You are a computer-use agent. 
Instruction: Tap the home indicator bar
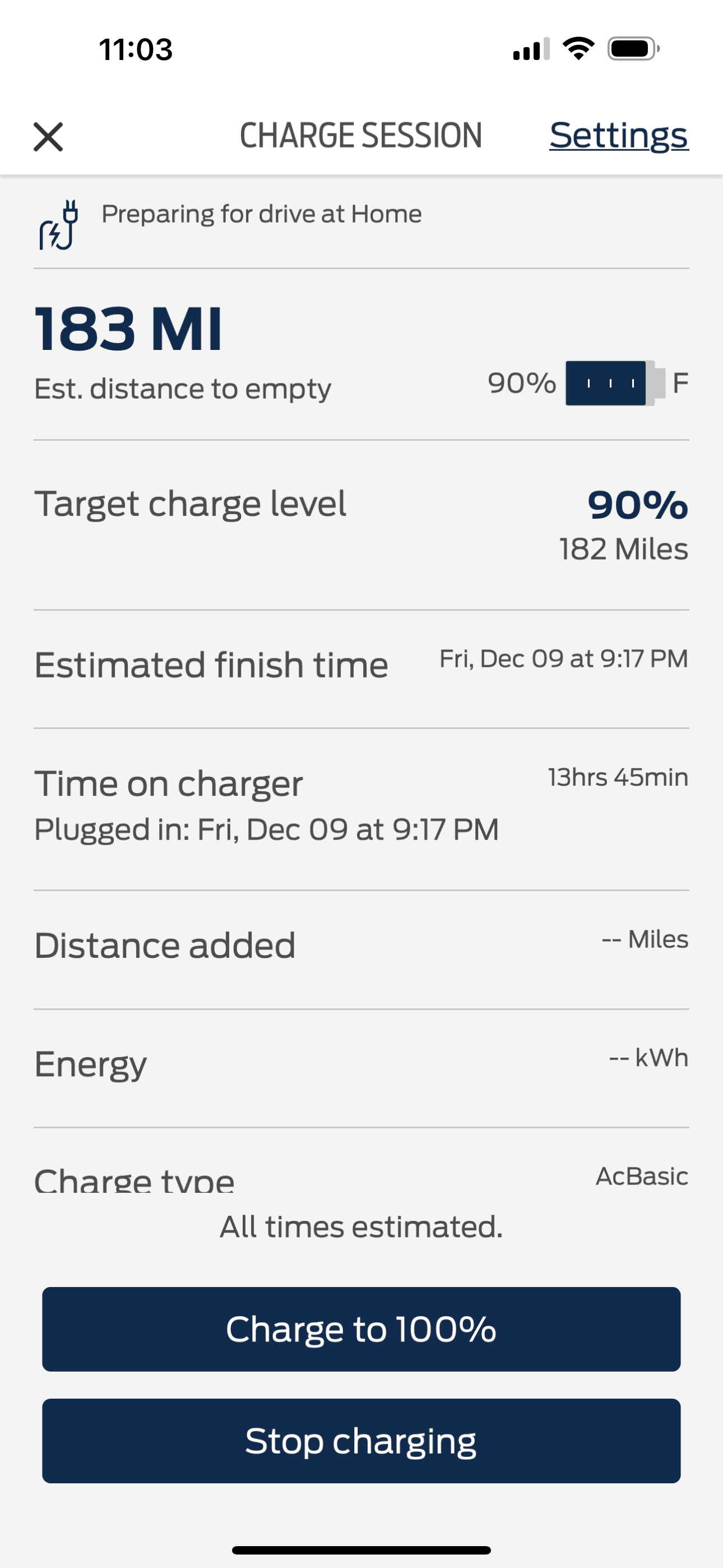click(361, 1549)
